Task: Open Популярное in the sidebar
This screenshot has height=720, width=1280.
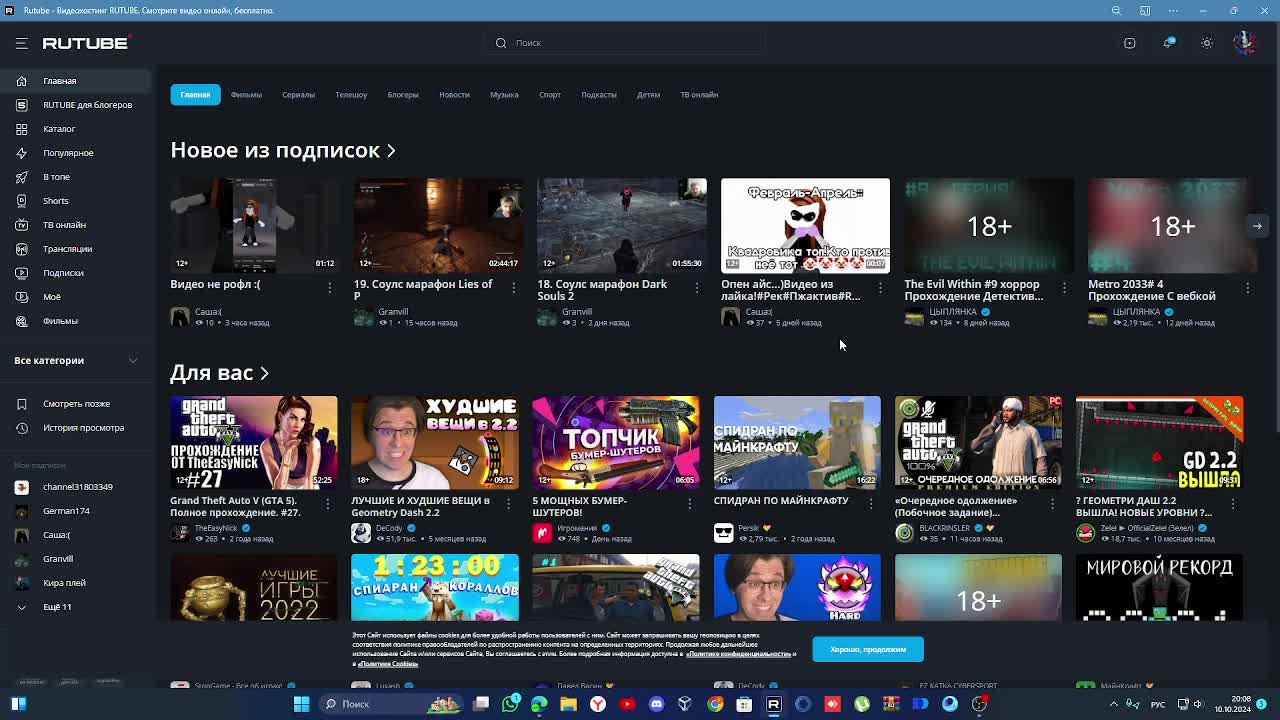Action: 76,153
